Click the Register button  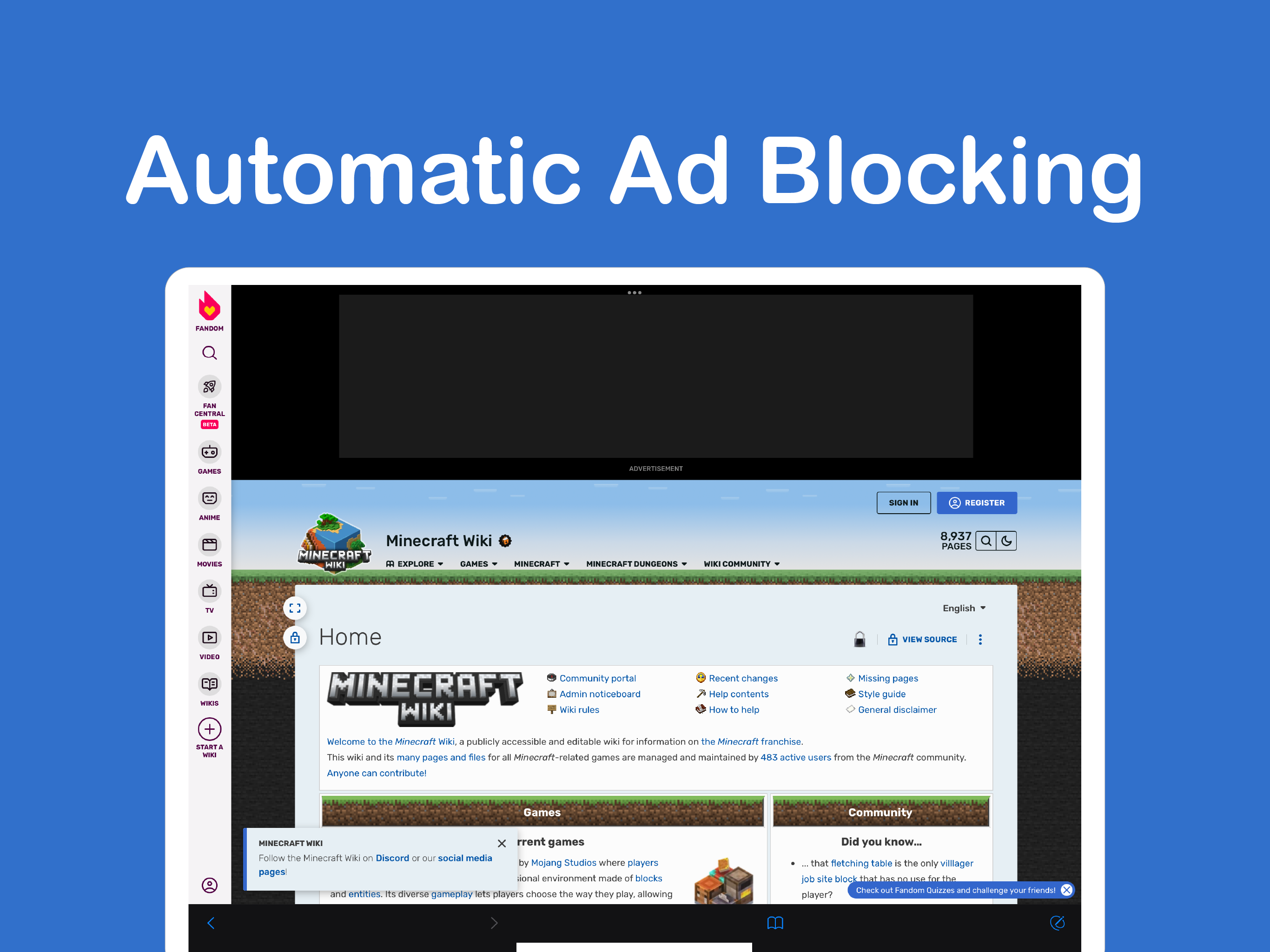point(977,503)
